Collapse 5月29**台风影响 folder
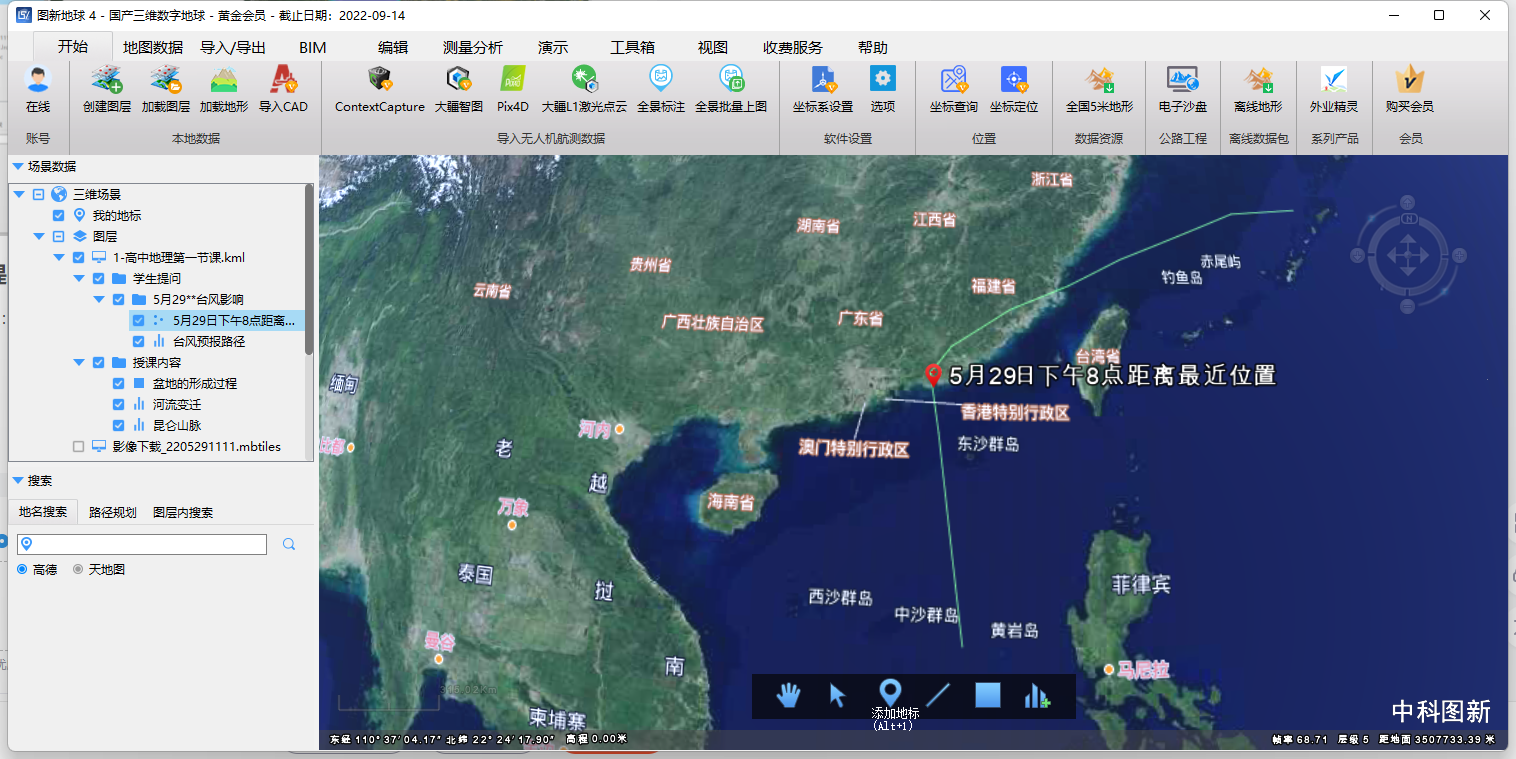Screen dimensions: 1516x759 tap(99, 300)
